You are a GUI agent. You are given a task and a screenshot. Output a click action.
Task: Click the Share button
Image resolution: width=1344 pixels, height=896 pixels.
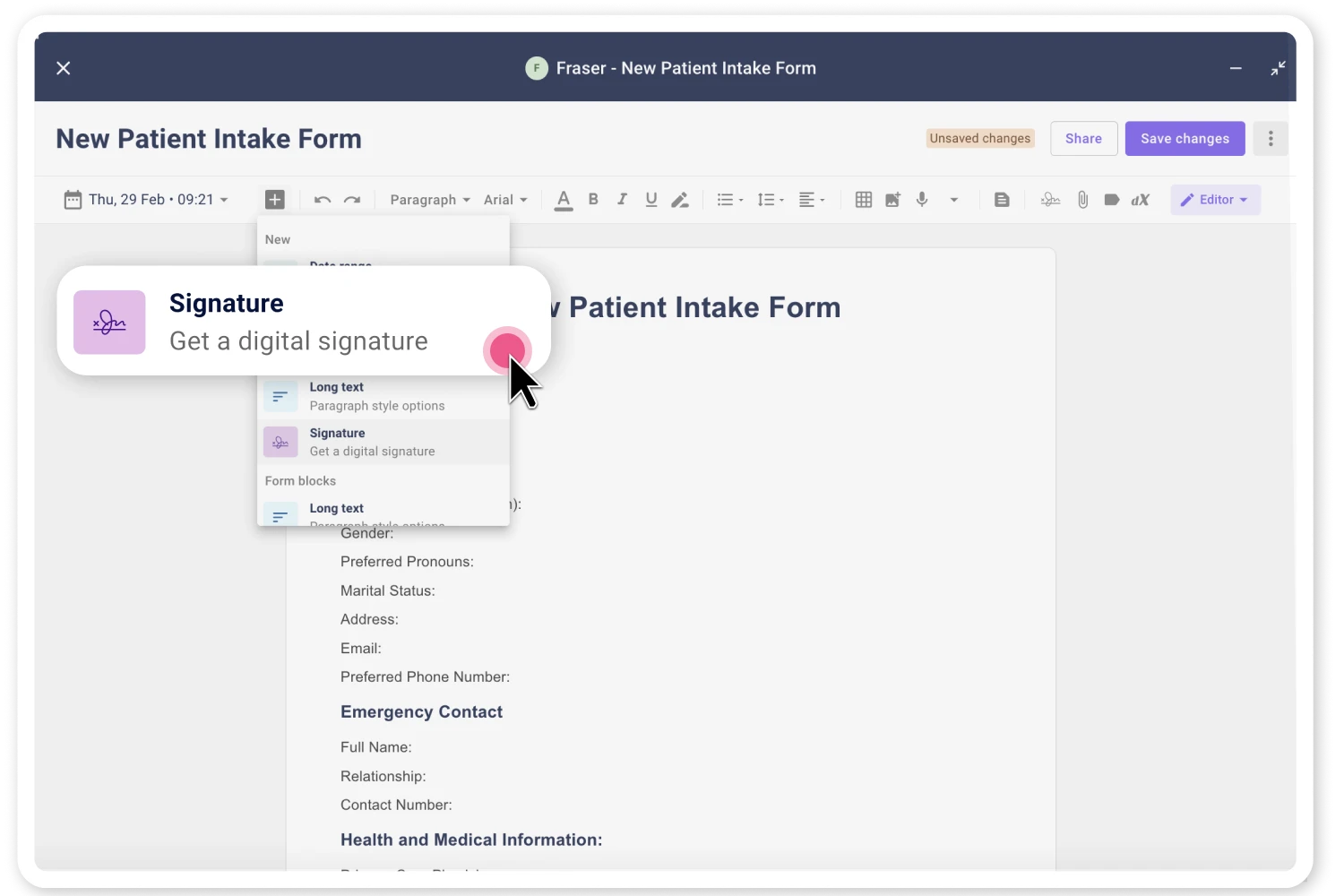(x=1083, y=138)
